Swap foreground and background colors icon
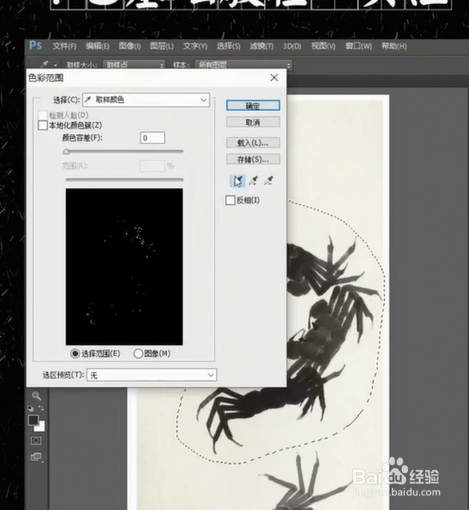 tap(41, 408)
